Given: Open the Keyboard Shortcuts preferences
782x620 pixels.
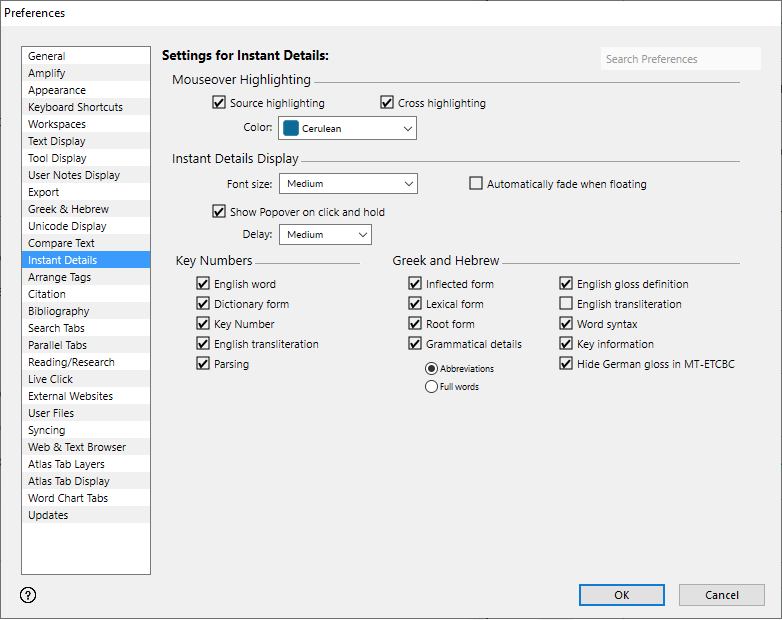Looking at the screenshot, I should pyautogui.click(x=75, y=107).
